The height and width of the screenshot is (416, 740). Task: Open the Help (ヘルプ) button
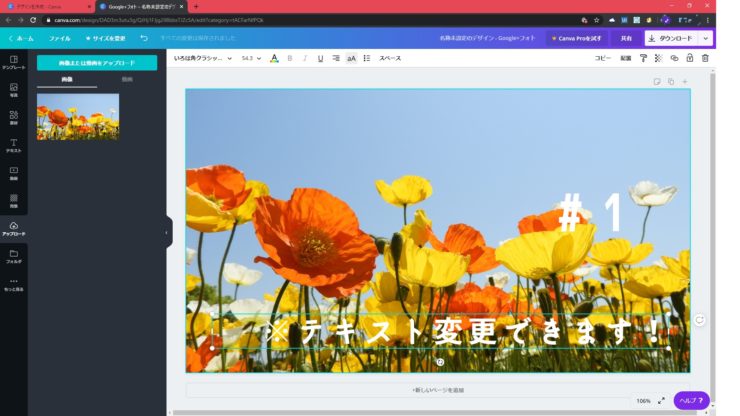pyautogui.click(x=691, y=400)
